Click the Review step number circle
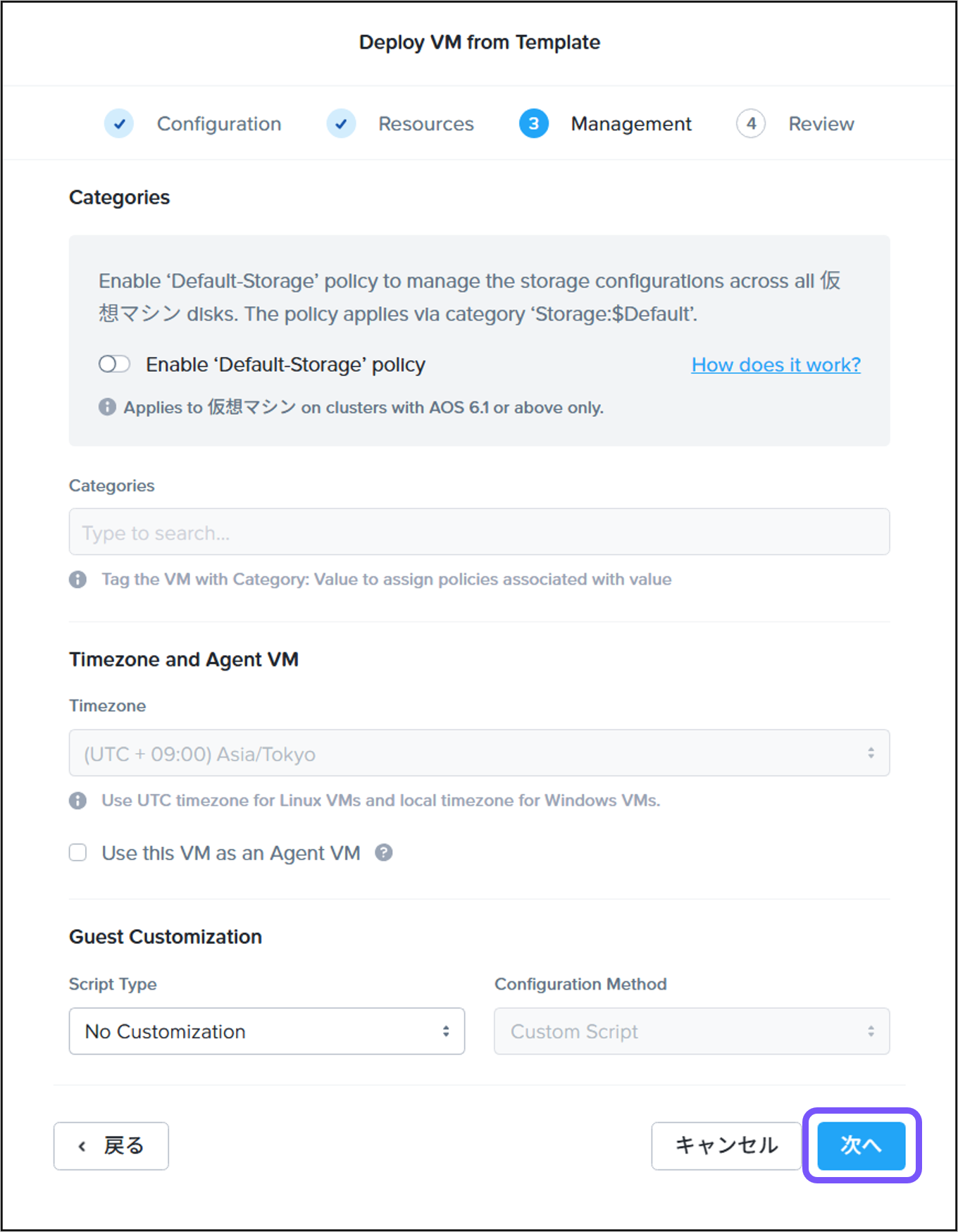 click(751, 123)
